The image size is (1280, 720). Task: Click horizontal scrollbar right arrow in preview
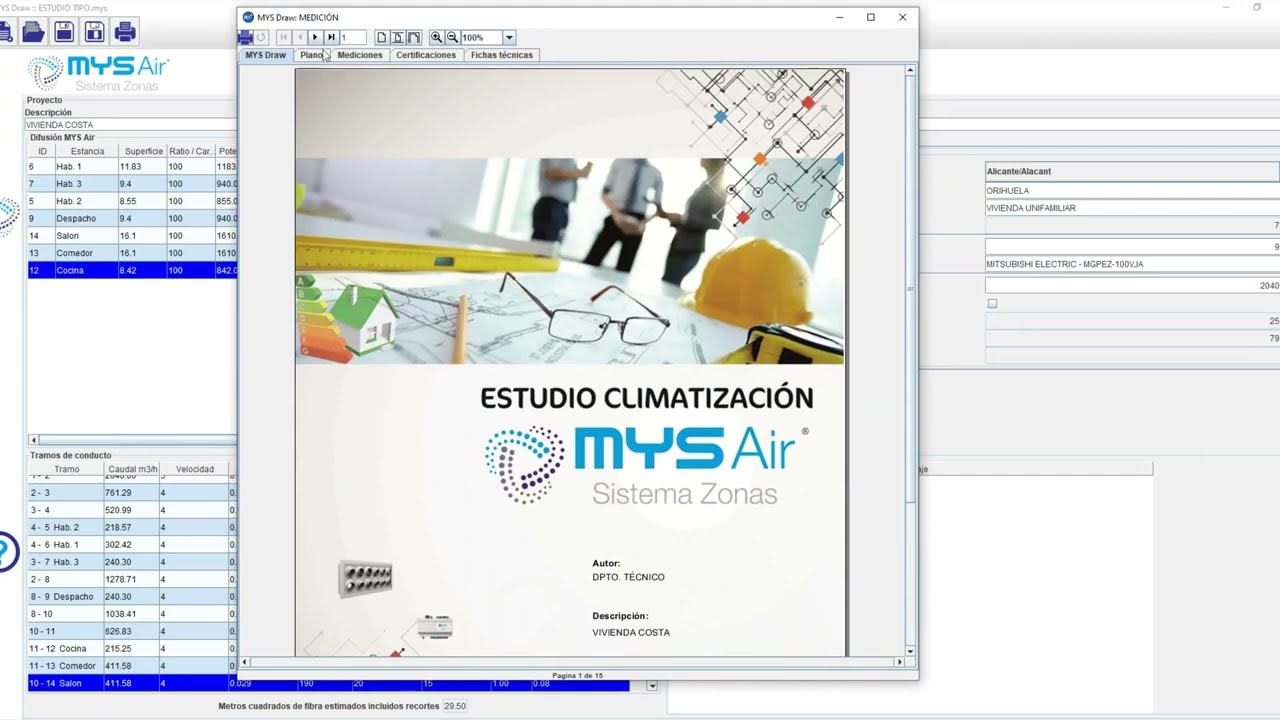coord(899,662)
